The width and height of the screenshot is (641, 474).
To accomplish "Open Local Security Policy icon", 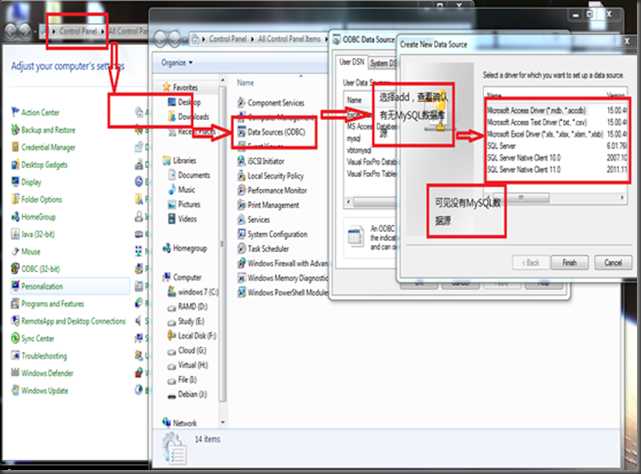I will [242, 175].
